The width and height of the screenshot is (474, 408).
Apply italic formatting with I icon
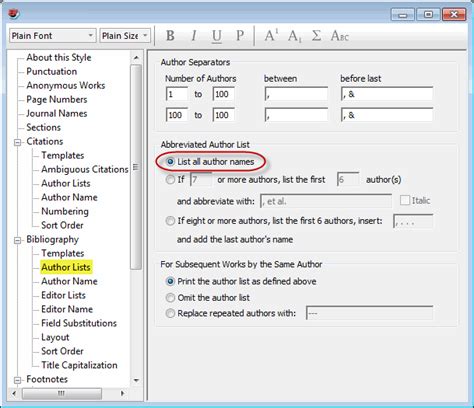point(194,35)
